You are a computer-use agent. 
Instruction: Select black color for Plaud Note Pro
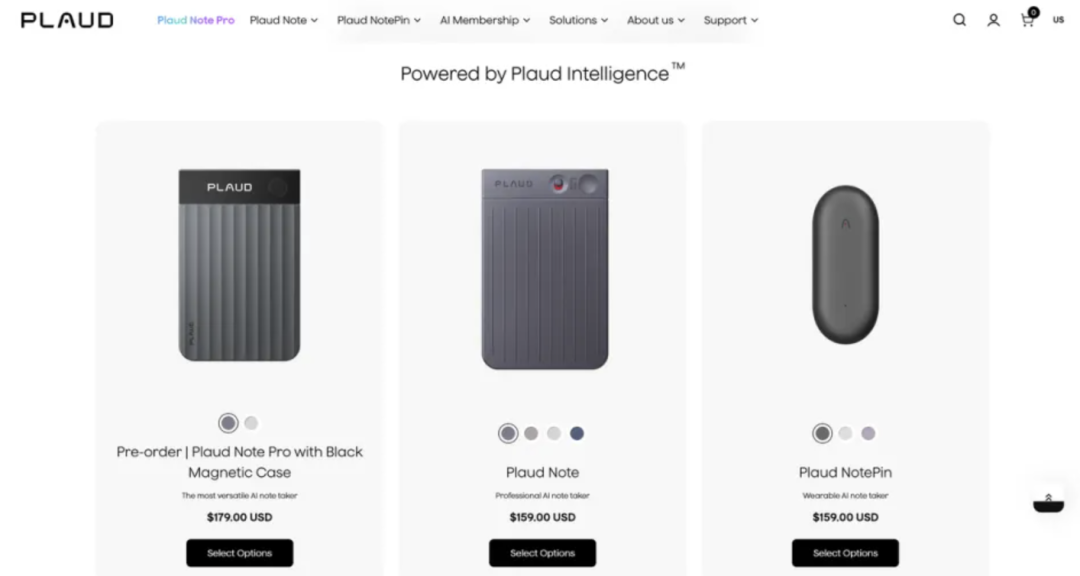click(228, 423)
